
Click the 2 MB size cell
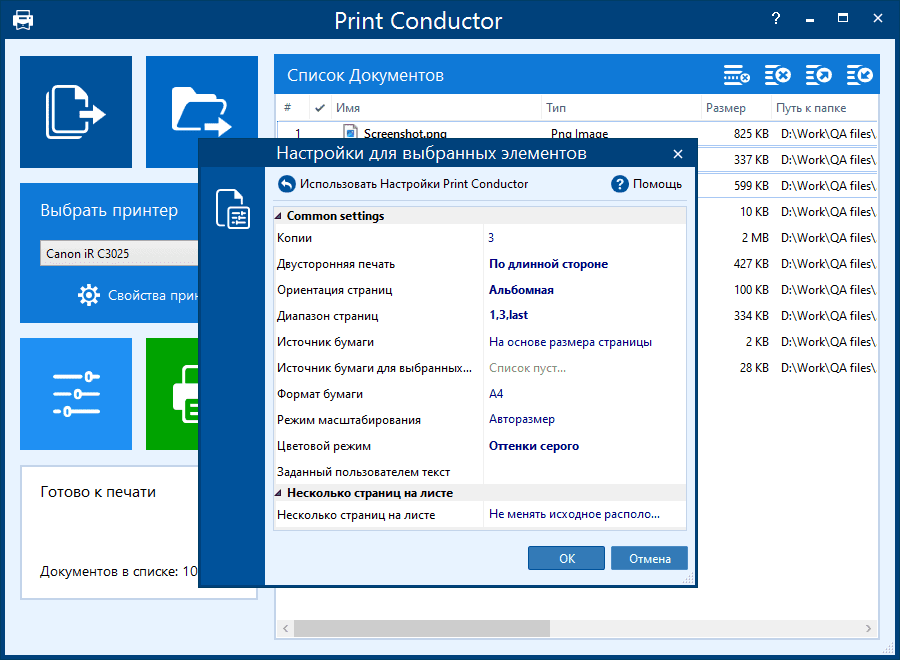coord(755,238)
